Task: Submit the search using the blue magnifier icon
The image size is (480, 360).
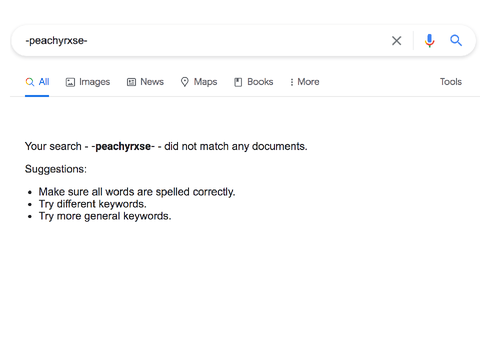Action: [456, 41]
